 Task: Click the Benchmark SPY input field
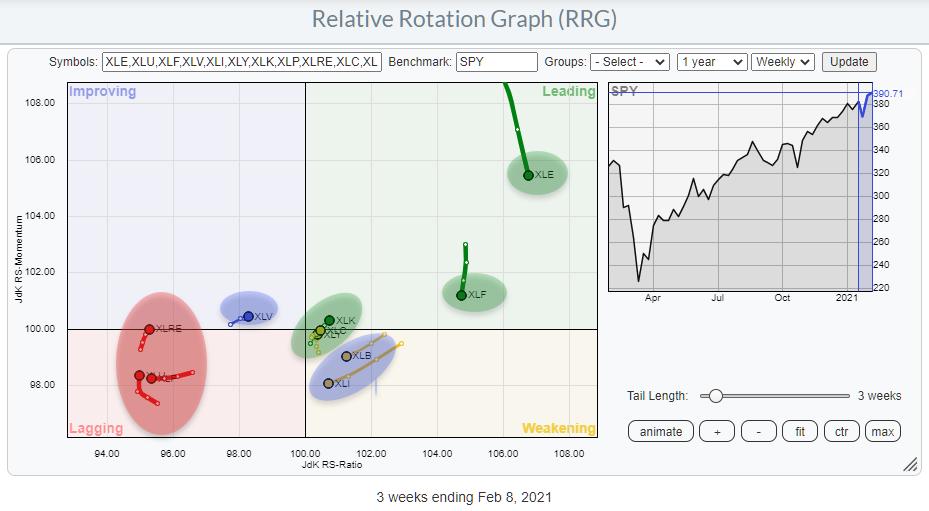[x=496, y=62]
